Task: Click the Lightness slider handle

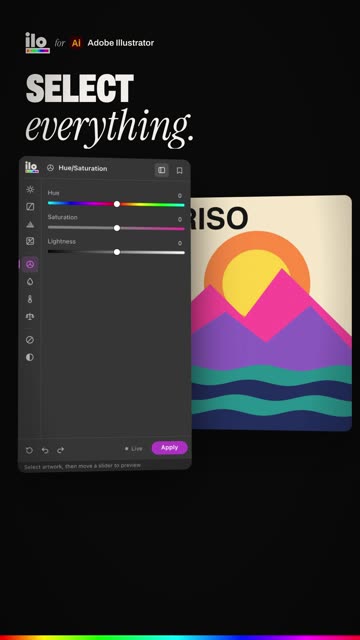Action: (x=117, y=252)
